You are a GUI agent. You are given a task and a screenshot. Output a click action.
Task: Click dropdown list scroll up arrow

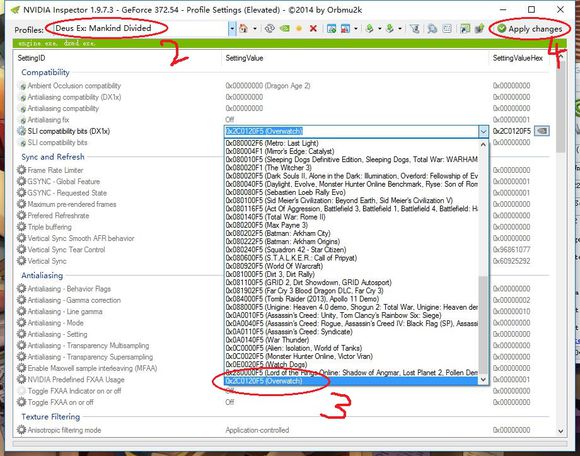coord(483,145)
